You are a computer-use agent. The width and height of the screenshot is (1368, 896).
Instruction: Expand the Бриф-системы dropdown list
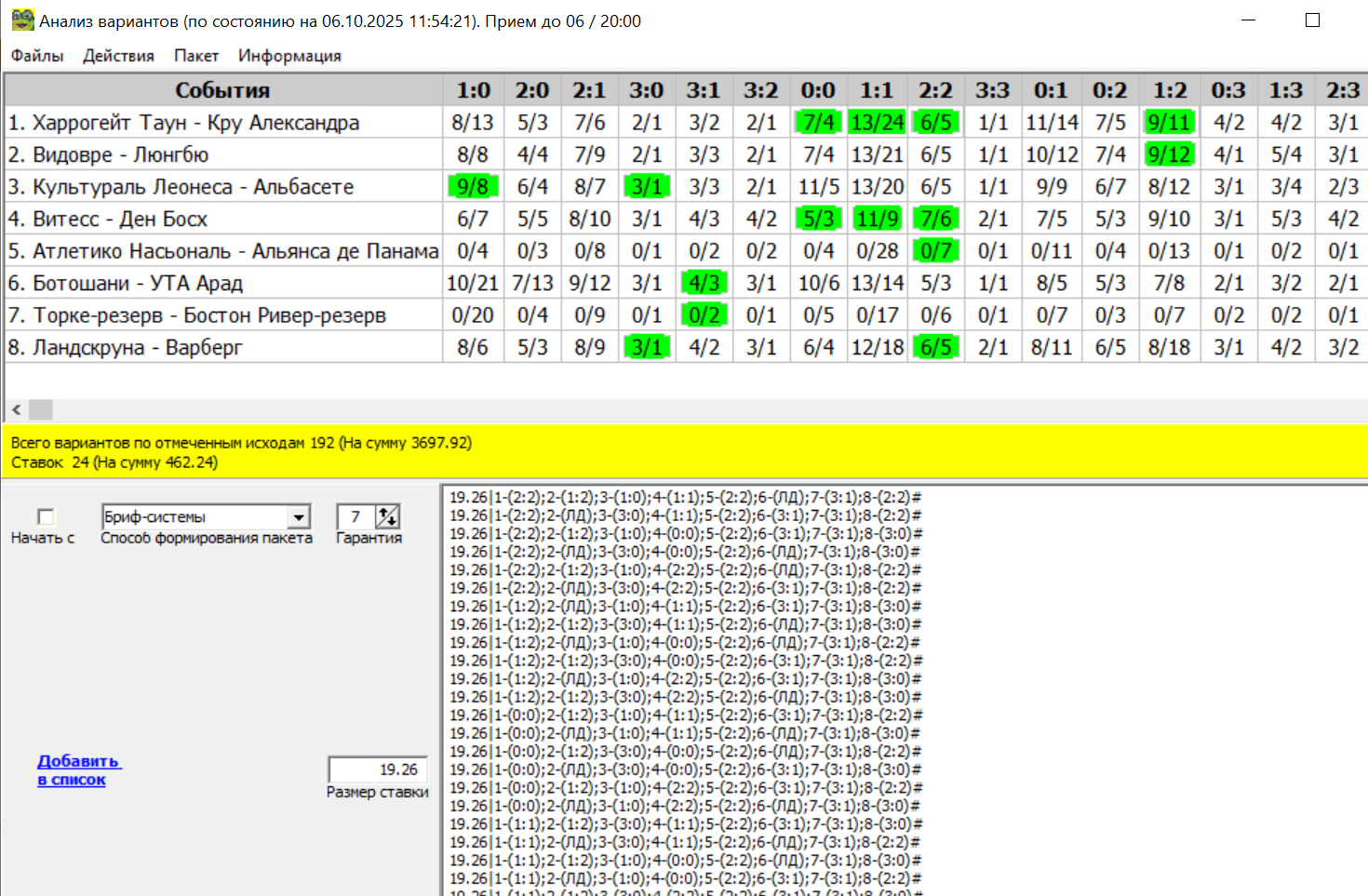click(x=299, y=516)
